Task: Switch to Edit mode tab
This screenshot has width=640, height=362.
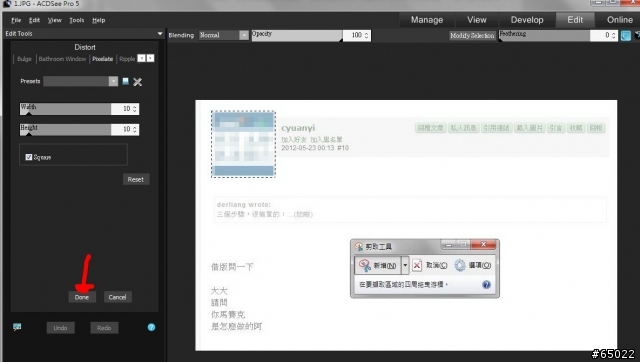Action: click(x=575, y=20)
